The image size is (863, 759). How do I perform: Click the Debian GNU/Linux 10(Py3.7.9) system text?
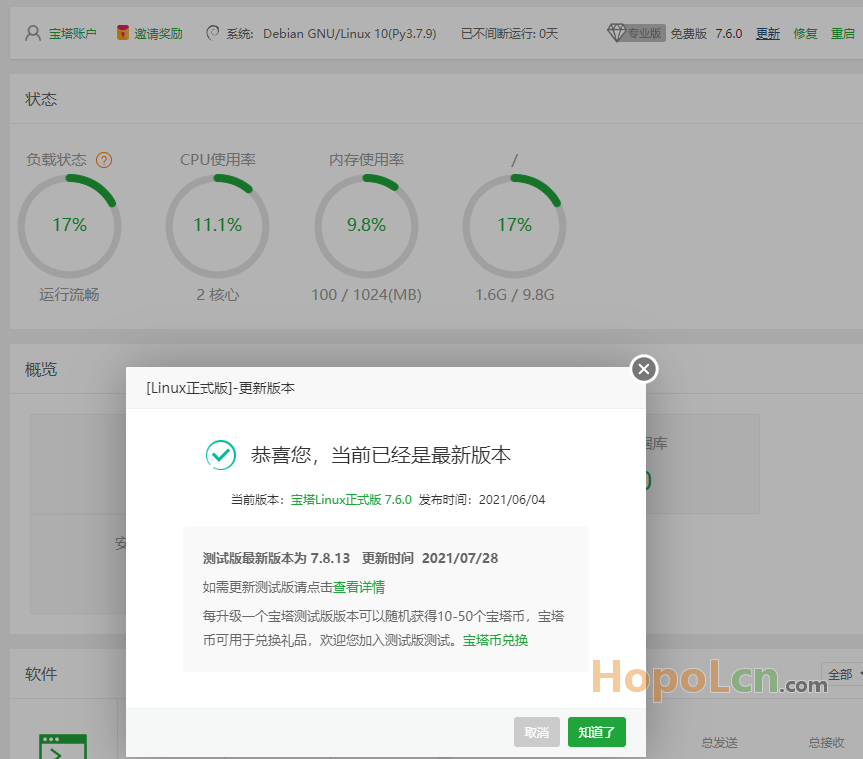349,34
